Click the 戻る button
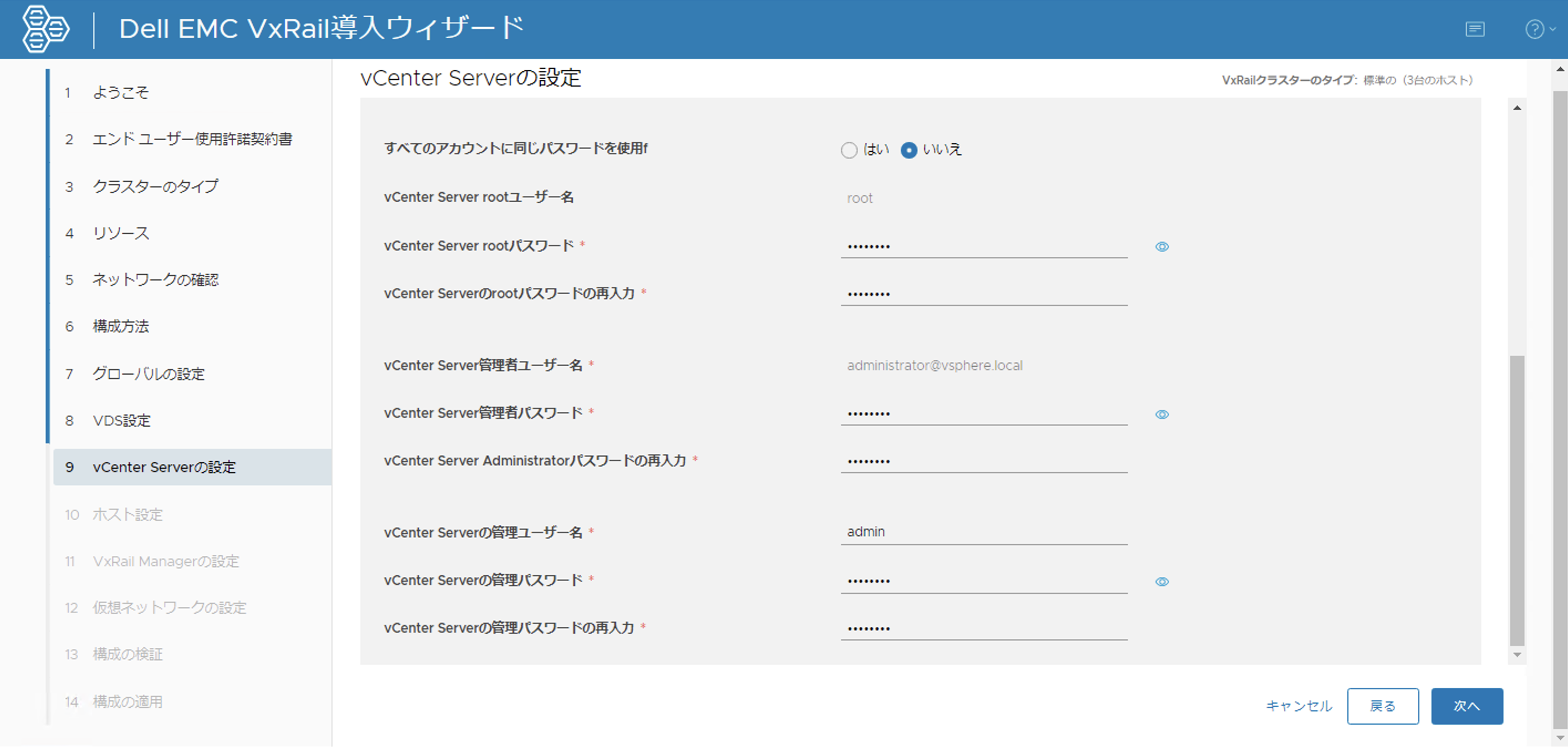Screen dimensions: 1568x747 tap(1382, 706)
